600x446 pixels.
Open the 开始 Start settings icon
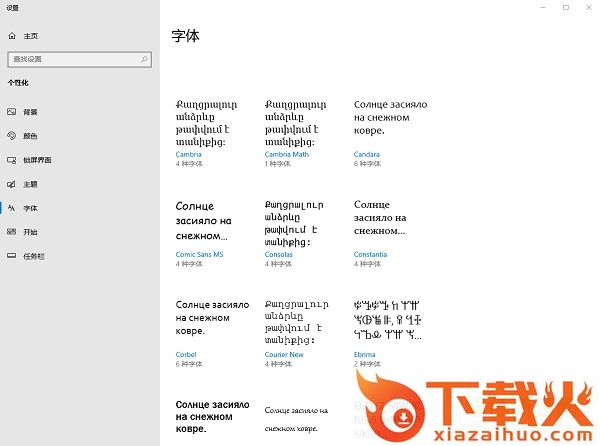(x=11, y=232)
